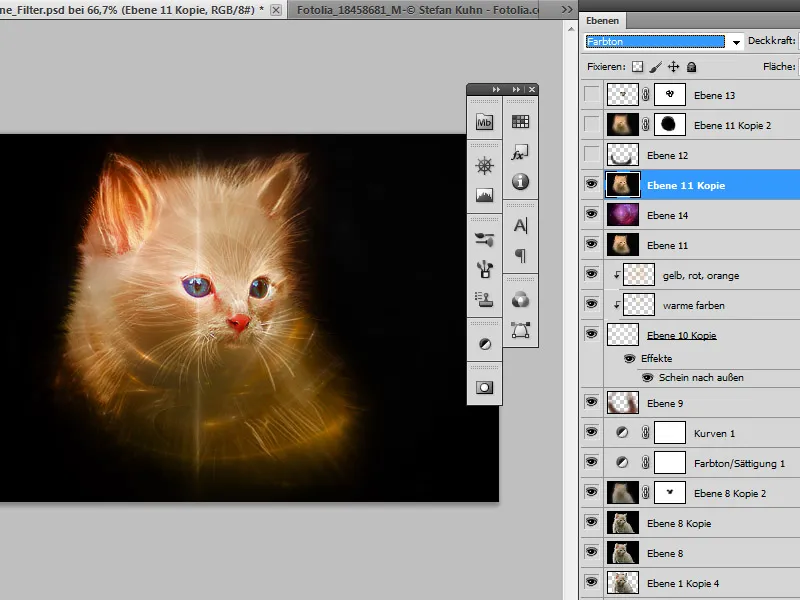Open the Character panel icon

point(520,226)
